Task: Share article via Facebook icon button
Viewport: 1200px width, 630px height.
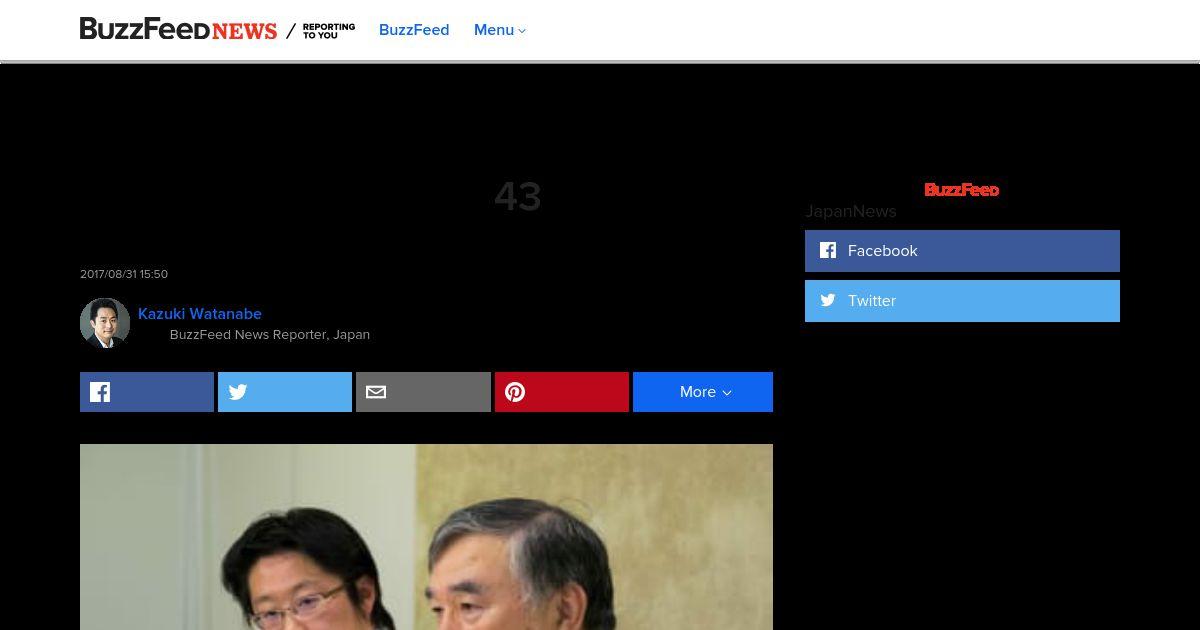Action: pos(147,392)
